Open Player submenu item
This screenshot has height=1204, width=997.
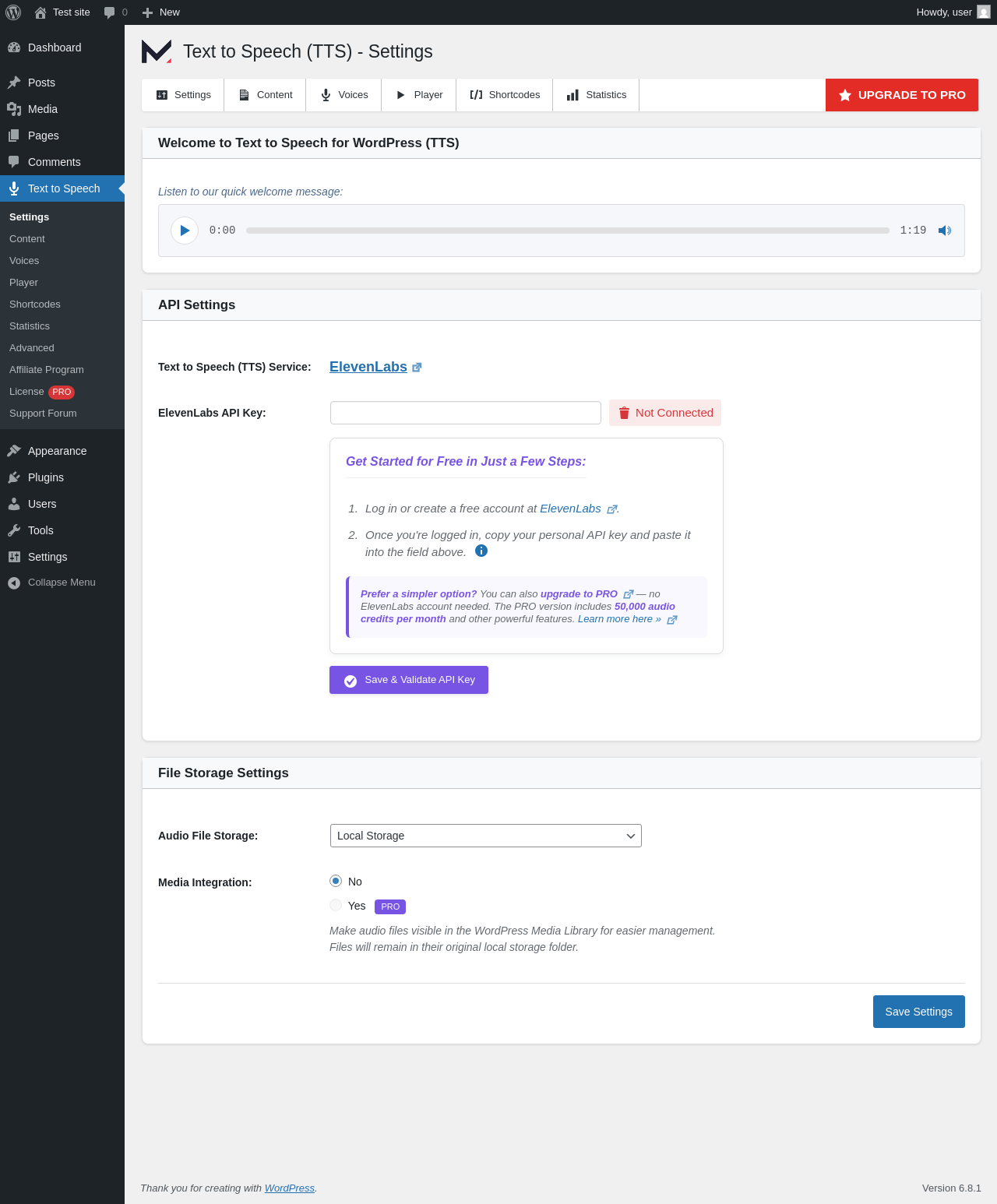(x=62, y=283)
